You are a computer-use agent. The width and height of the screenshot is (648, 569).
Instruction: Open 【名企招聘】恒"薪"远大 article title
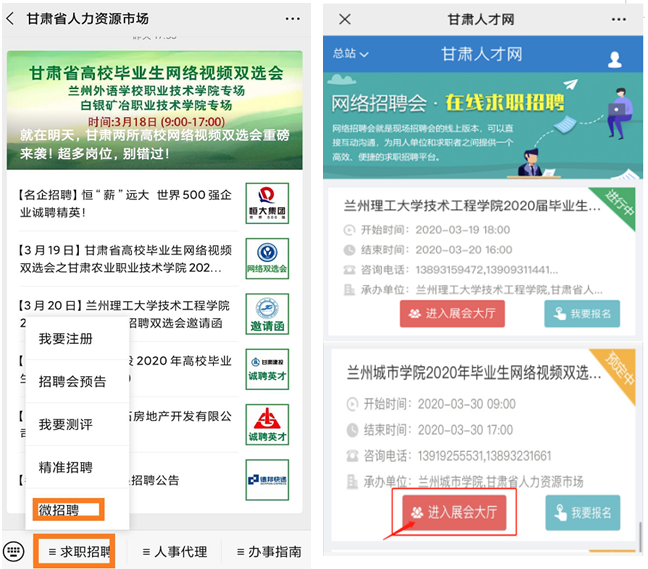click(x=125, y=203)
